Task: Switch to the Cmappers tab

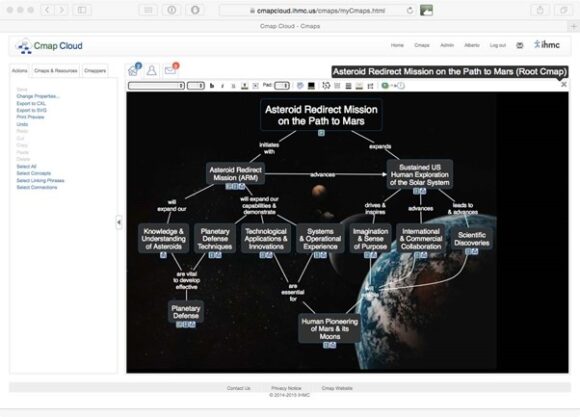Action: click(95, 70)
